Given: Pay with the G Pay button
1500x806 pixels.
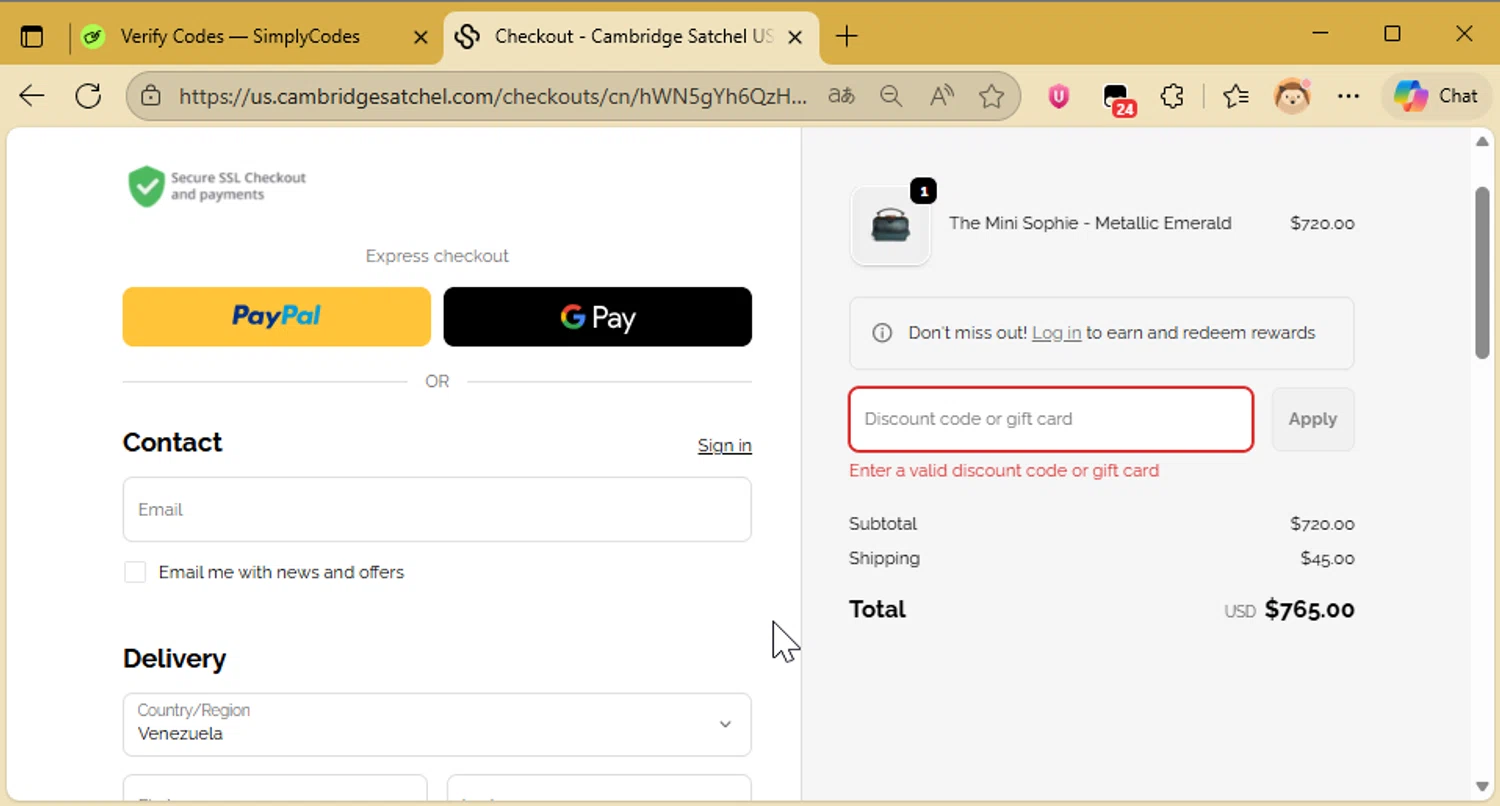Looking at the screenshot, I should [x=598, y=317].
